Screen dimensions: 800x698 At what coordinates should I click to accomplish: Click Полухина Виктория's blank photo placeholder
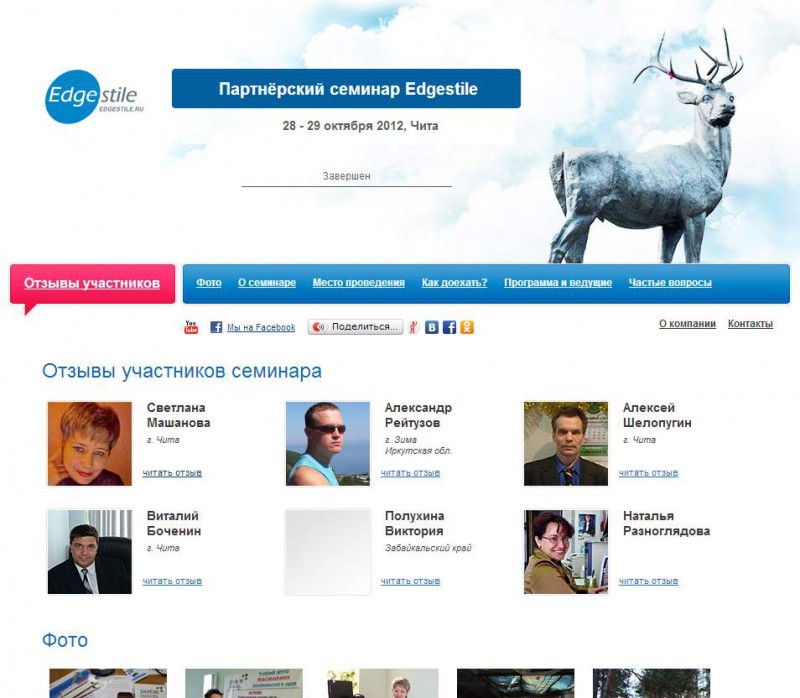[328, 552]
